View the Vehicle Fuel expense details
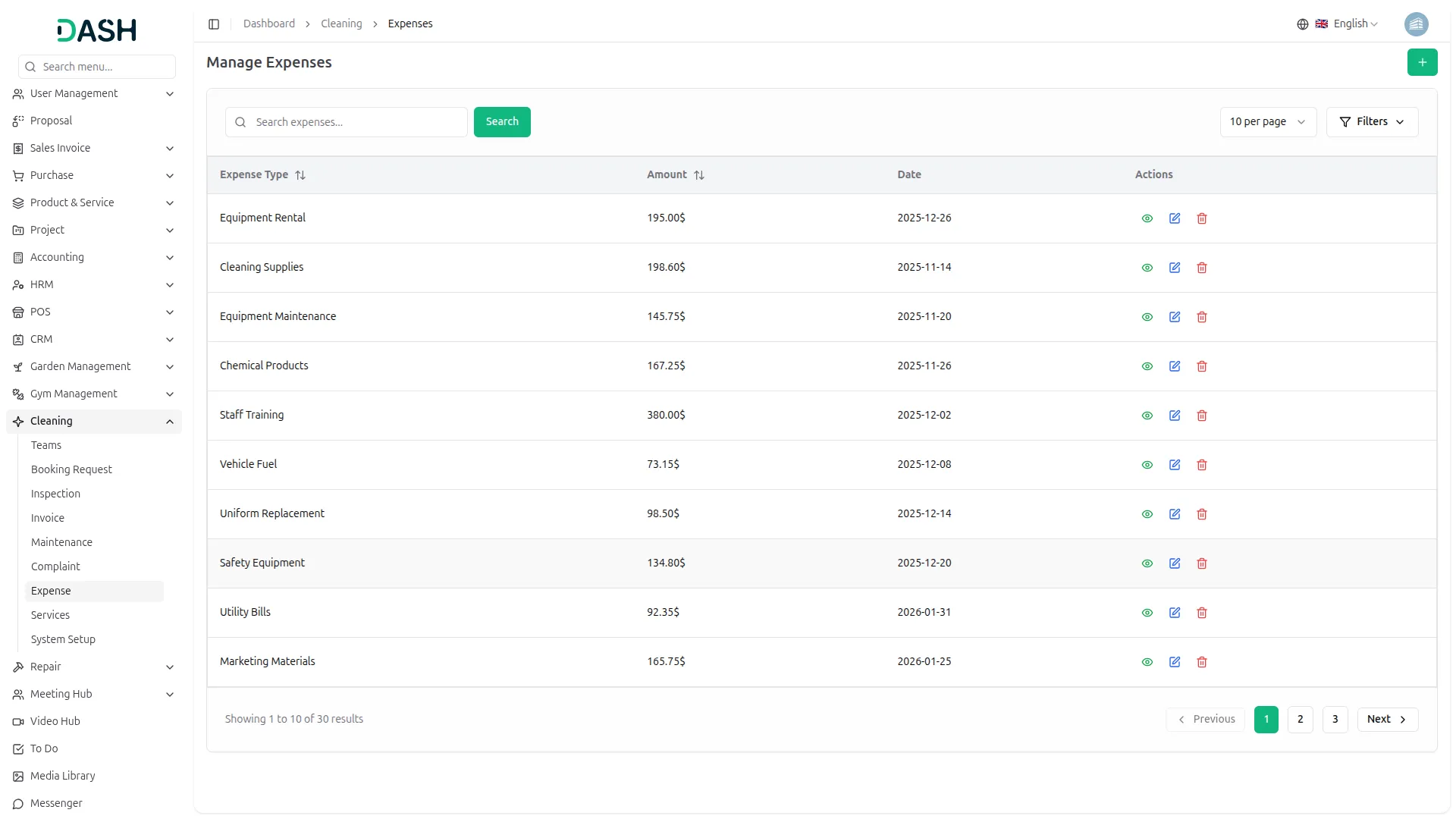Screen dimensions: 1456x819 [x=1147, y=465]
